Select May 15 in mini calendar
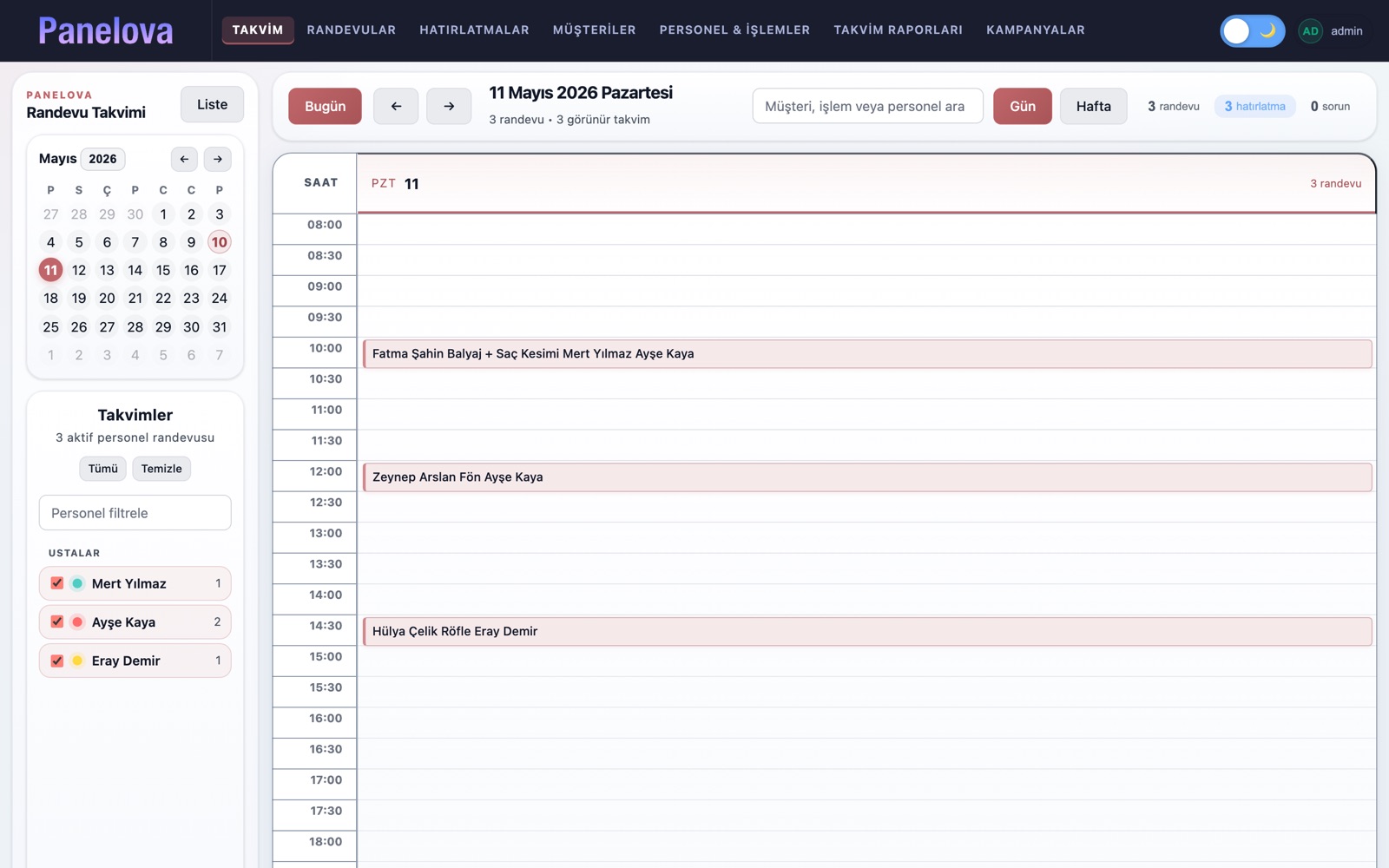 pyautogui.click(x=163, y=270)
